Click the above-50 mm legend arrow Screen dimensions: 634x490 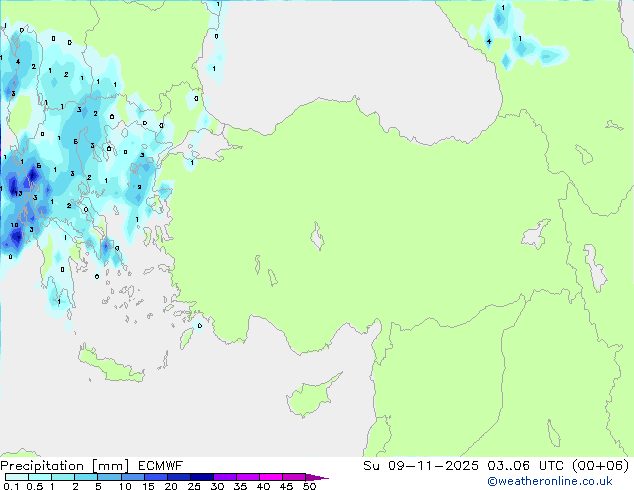click(317, 477)
